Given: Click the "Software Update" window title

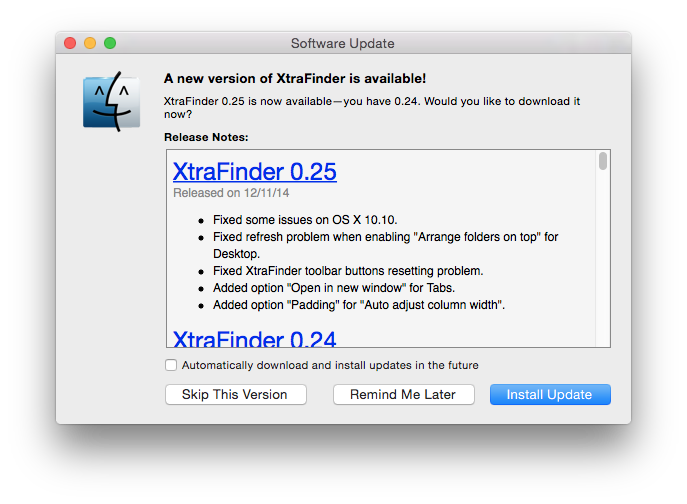Looking at the screenshot, I should 343,43.
